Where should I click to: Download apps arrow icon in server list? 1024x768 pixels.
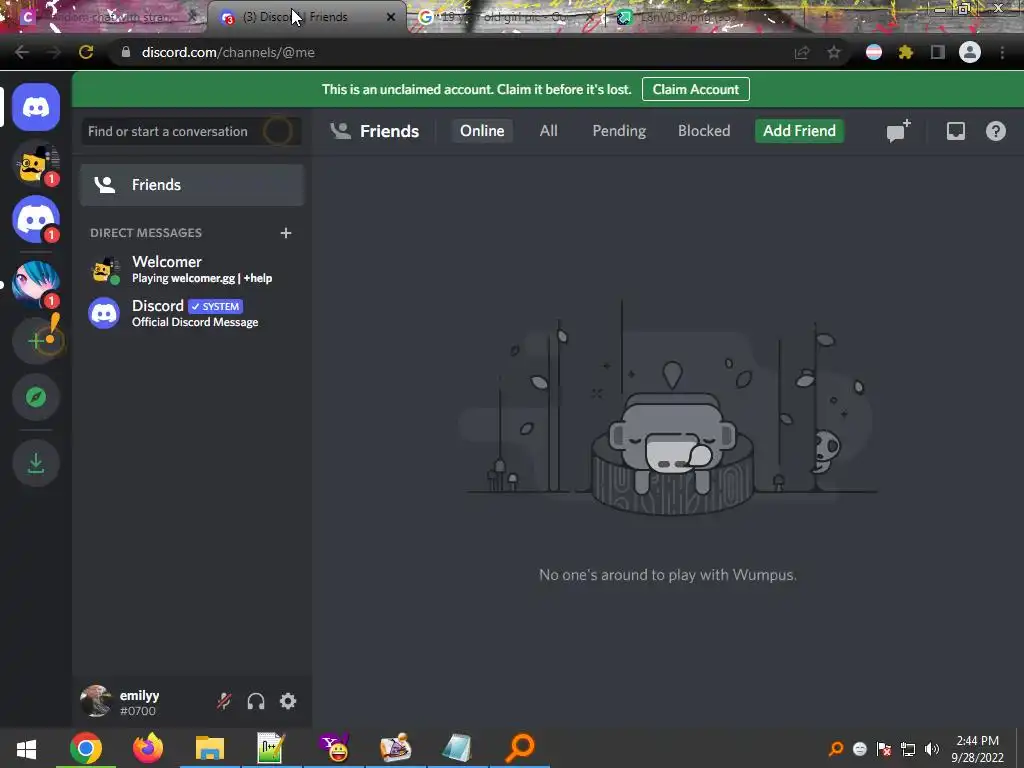(x=36, y=463)
